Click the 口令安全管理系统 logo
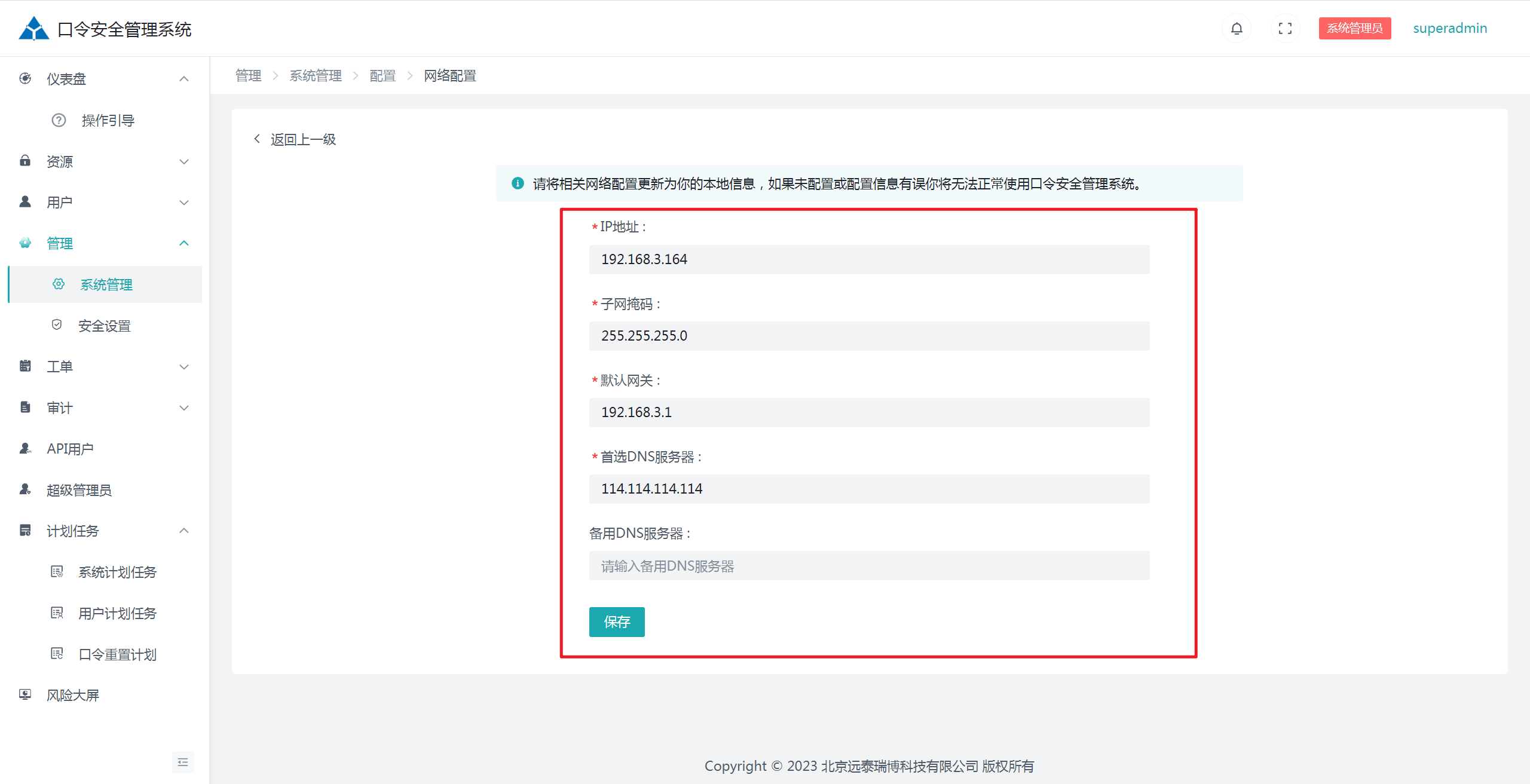This screenshot has height=784, width=1530. click(33, 29)
